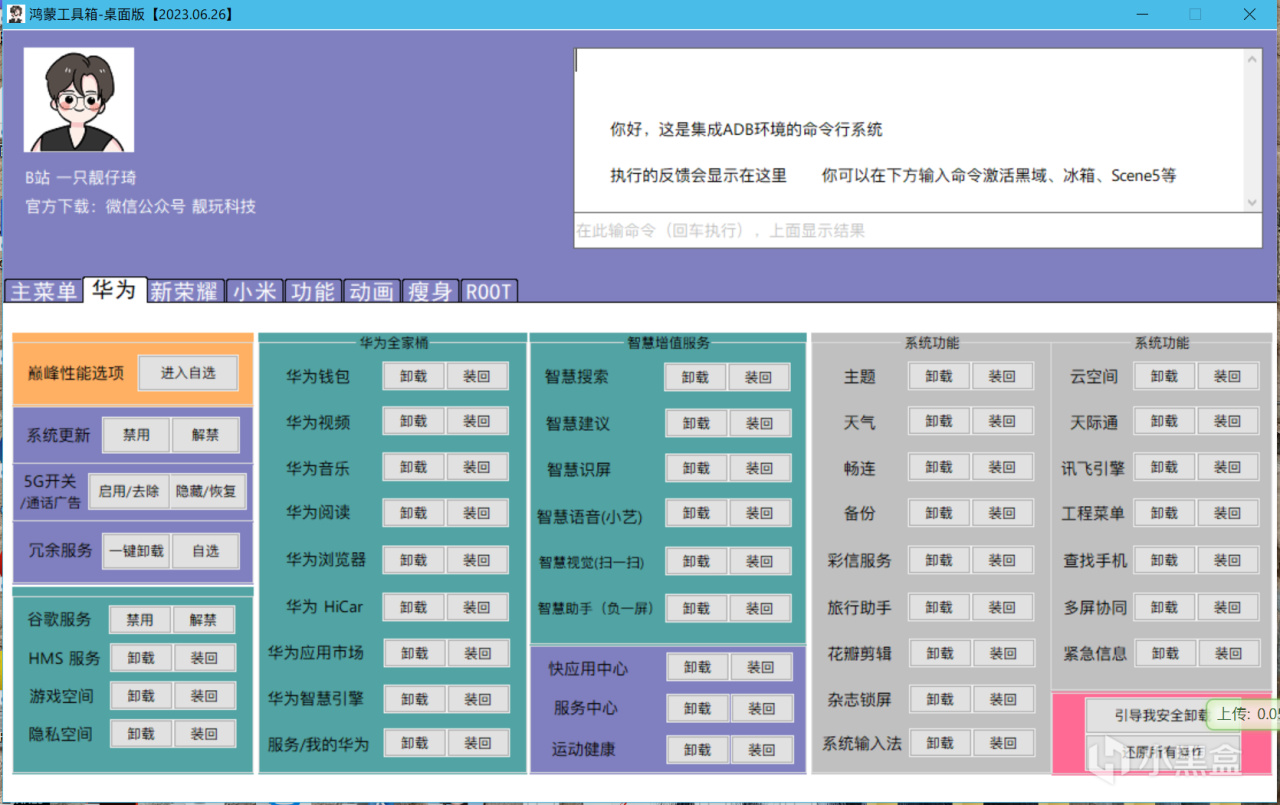Click 装回 for 云空间
The image size is (1280, 805).
[x=1227, y=377]
